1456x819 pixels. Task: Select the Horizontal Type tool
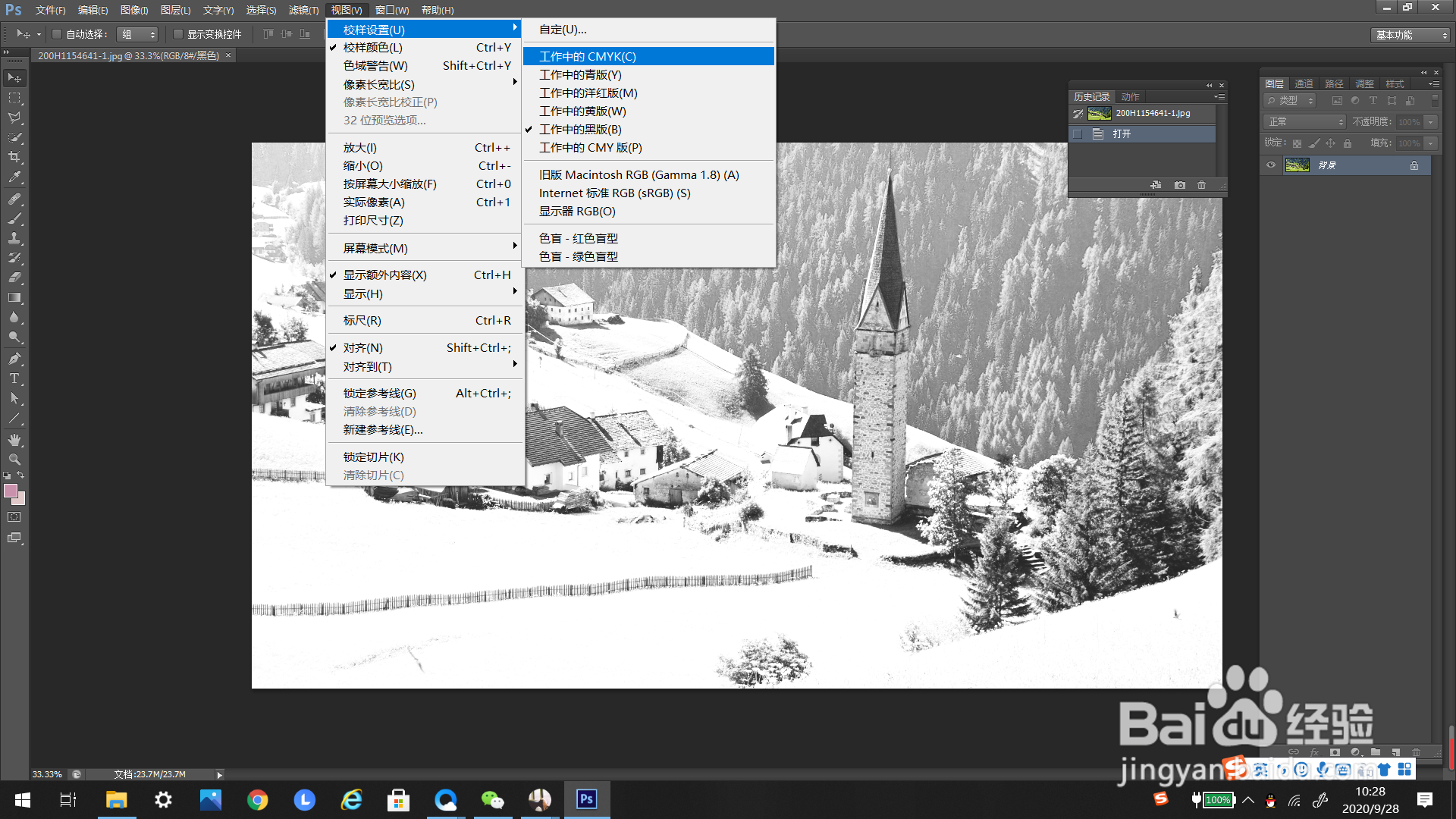[x=14, y=378]
